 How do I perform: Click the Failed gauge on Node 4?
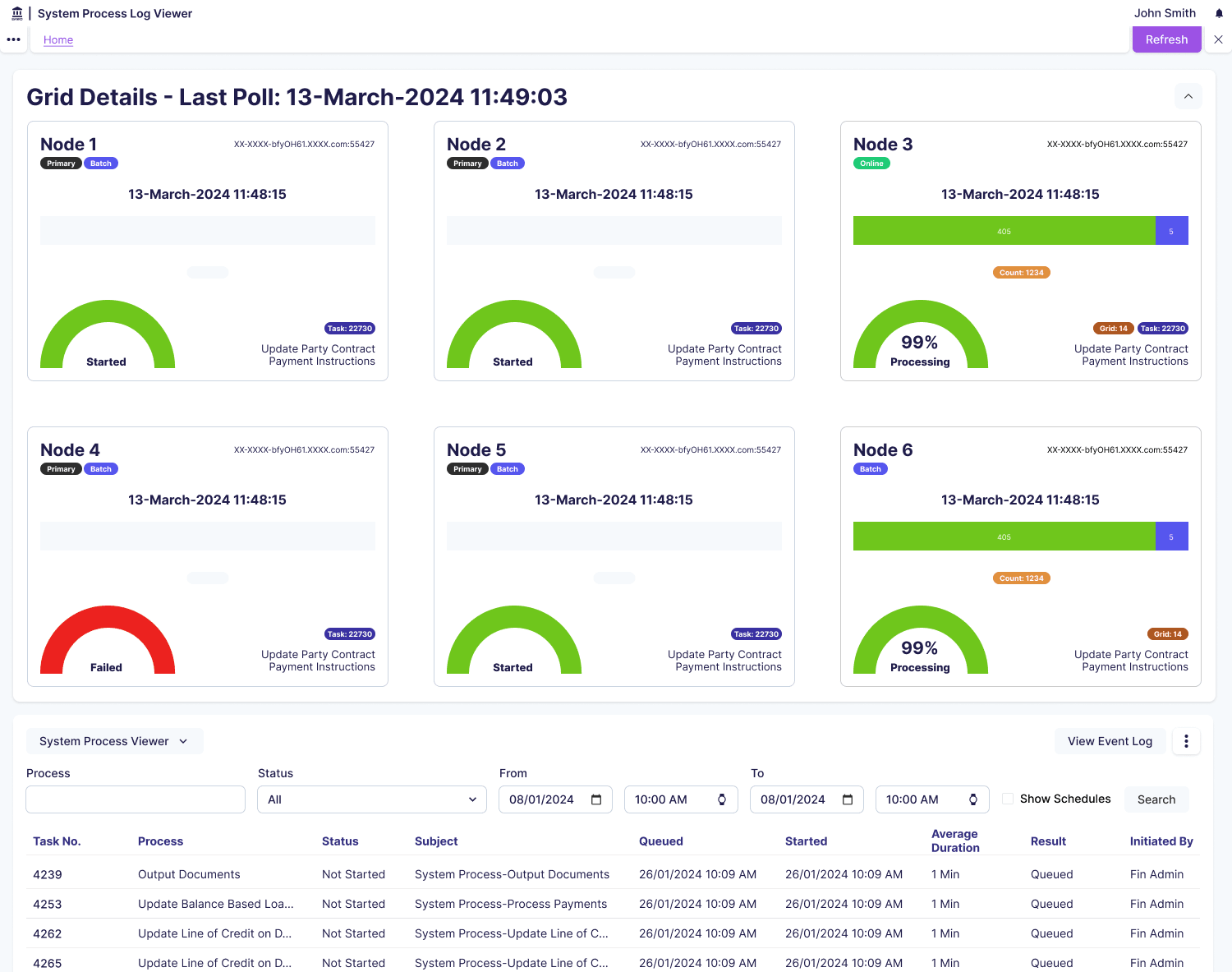pyautogui.click(x=108, y=641)
